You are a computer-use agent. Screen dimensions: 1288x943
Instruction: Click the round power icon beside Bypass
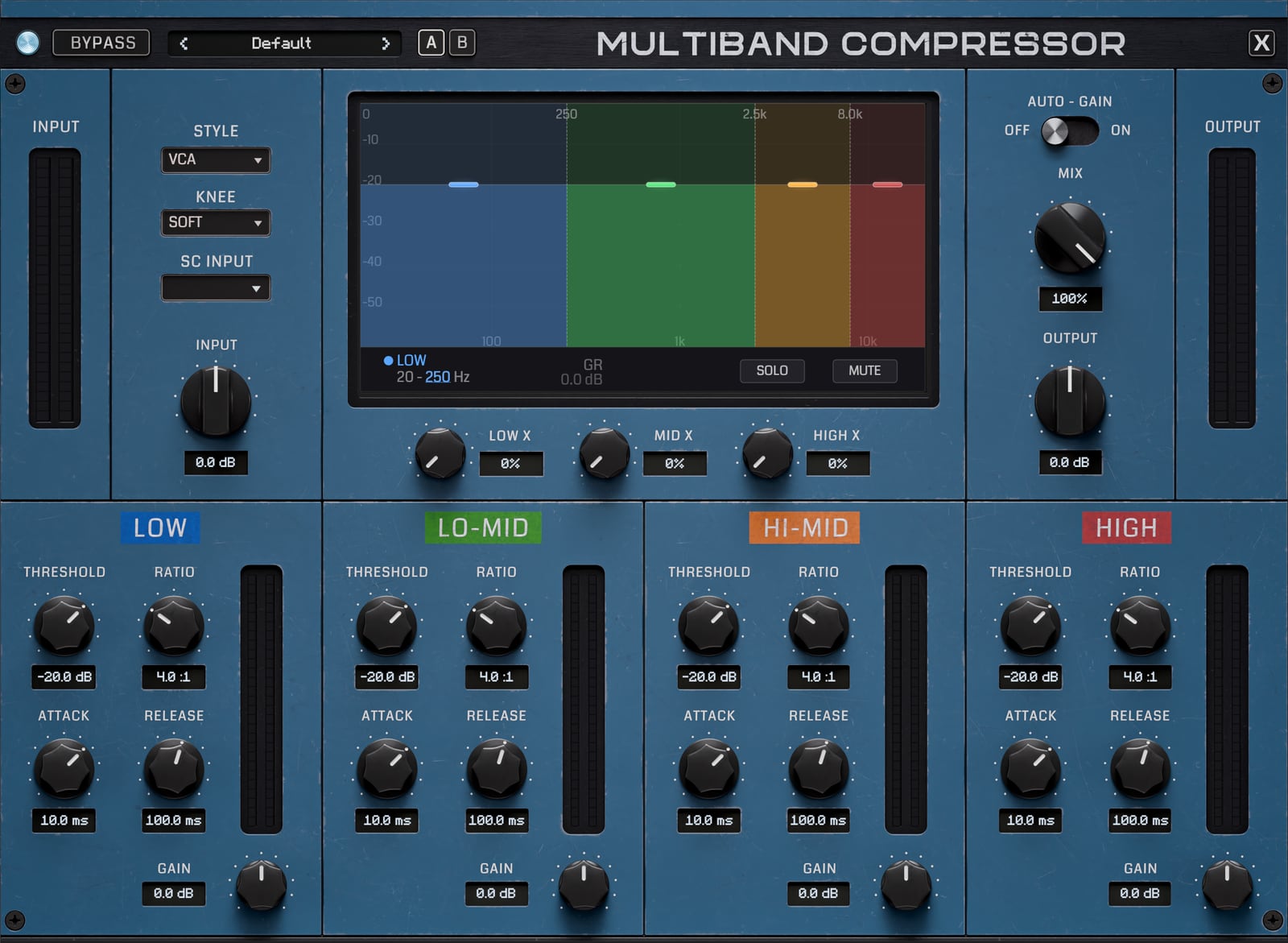[x=28, y=43]
